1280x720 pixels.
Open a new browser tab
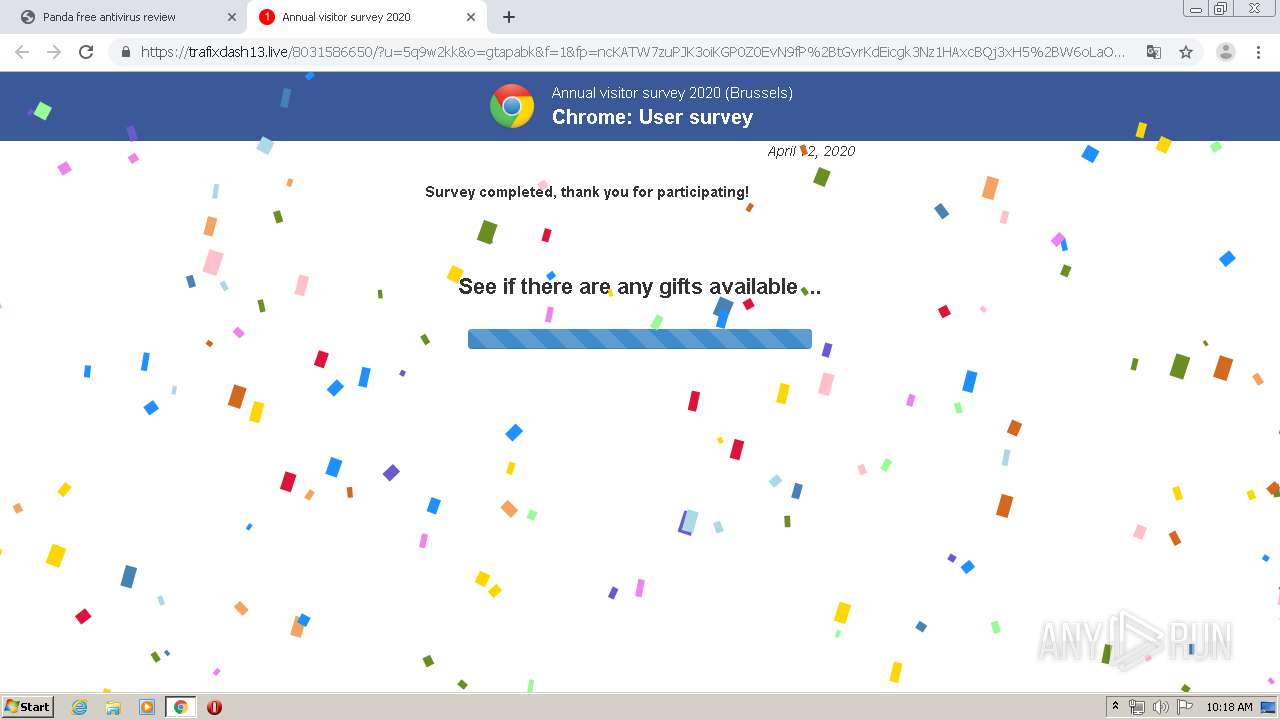pyautogui.click(x=509, y=17)
